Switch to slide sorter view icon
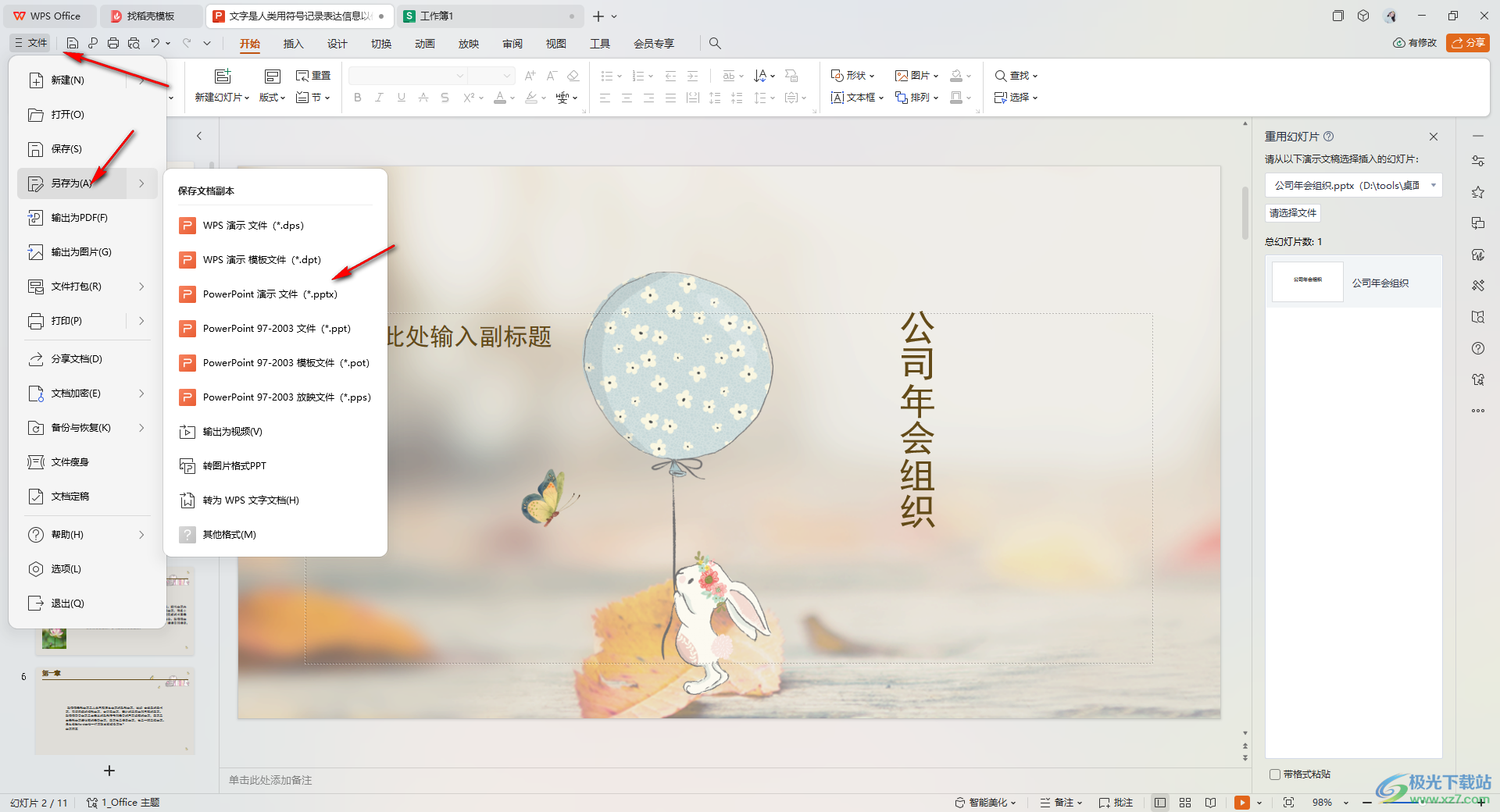Viewport: 1500px width, 812px height. coord(1185,803)
